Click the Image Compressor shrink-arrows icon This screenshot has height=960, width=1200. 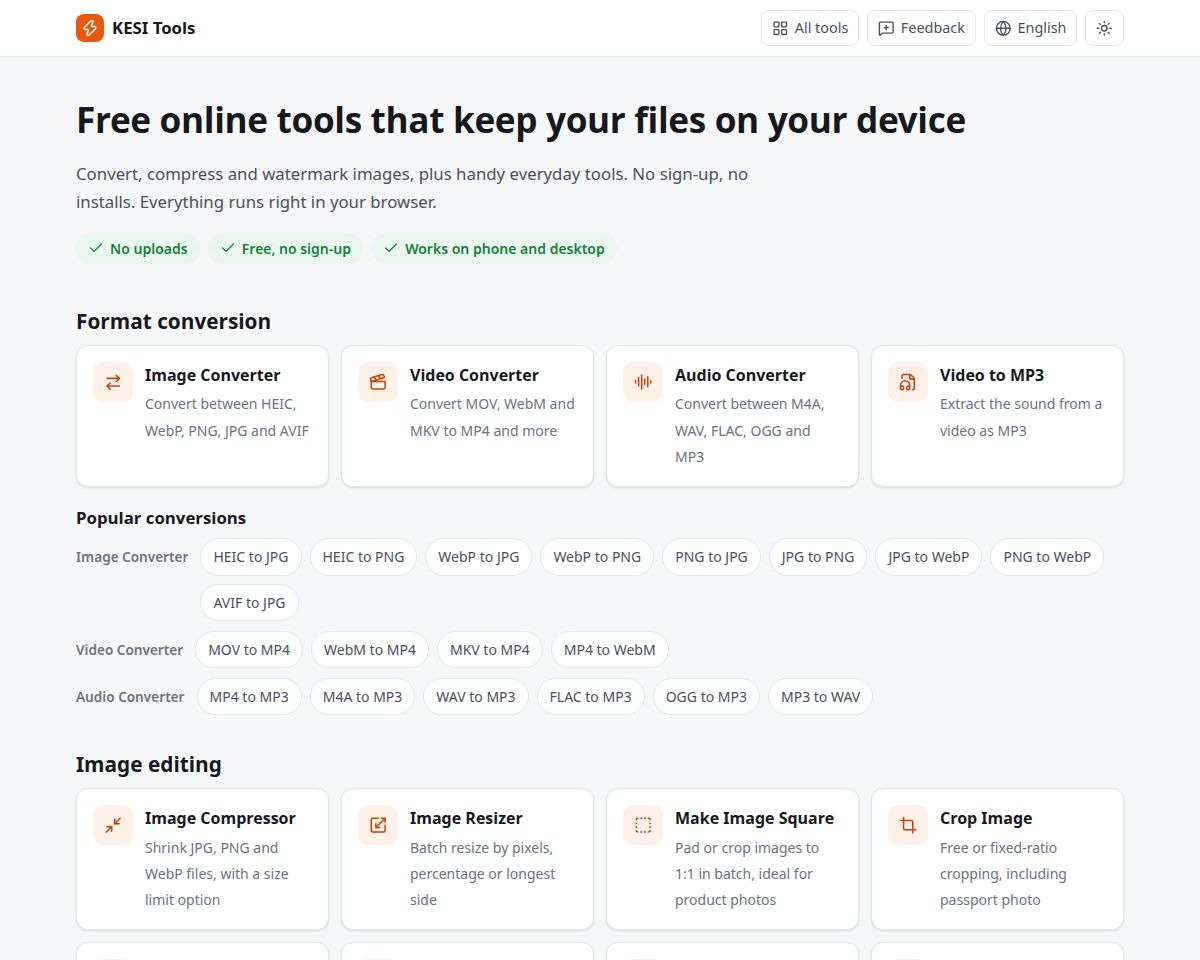[x=113, y=825]
